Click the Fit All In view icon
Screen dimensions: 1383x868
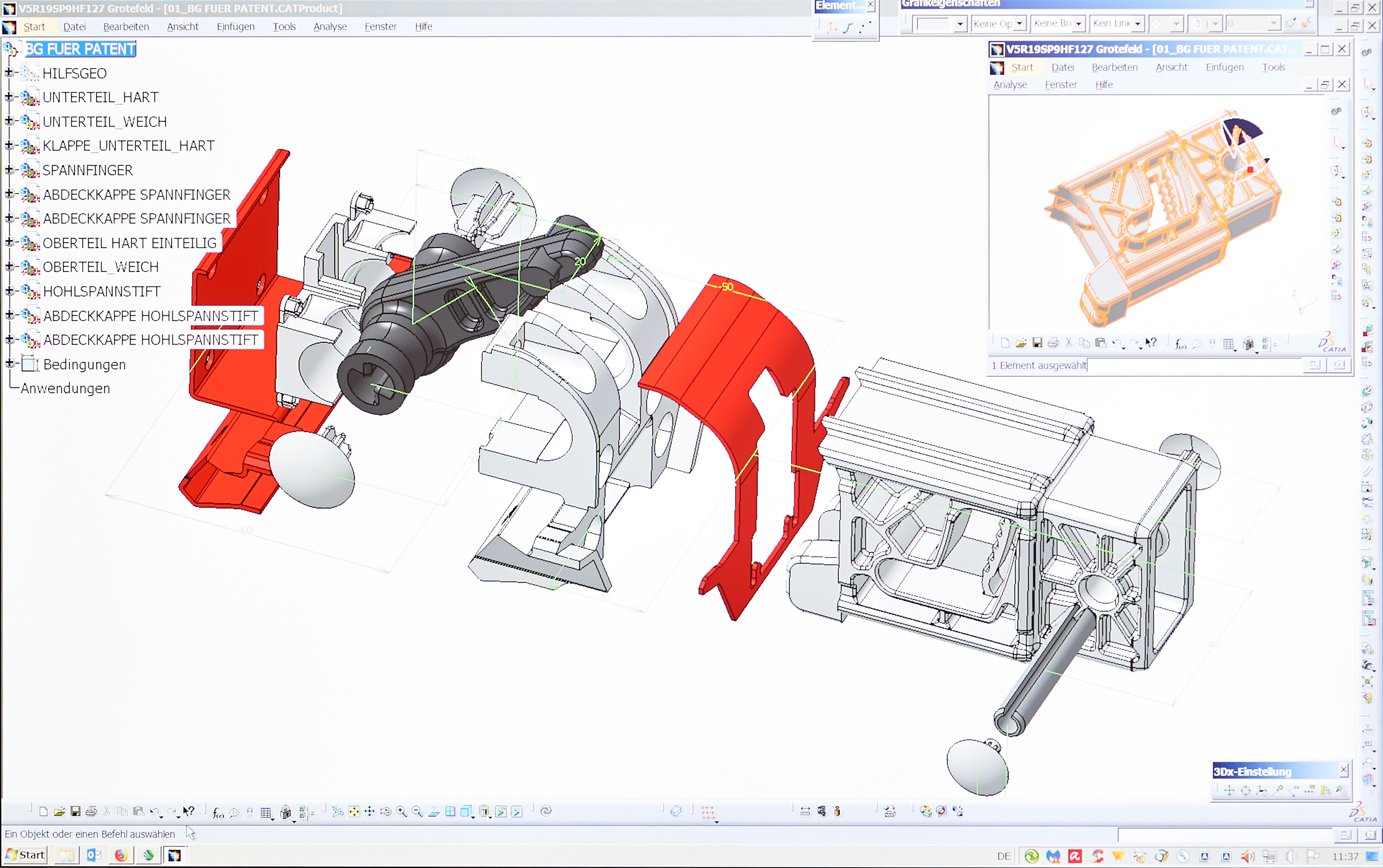click(x=354, y=811)
